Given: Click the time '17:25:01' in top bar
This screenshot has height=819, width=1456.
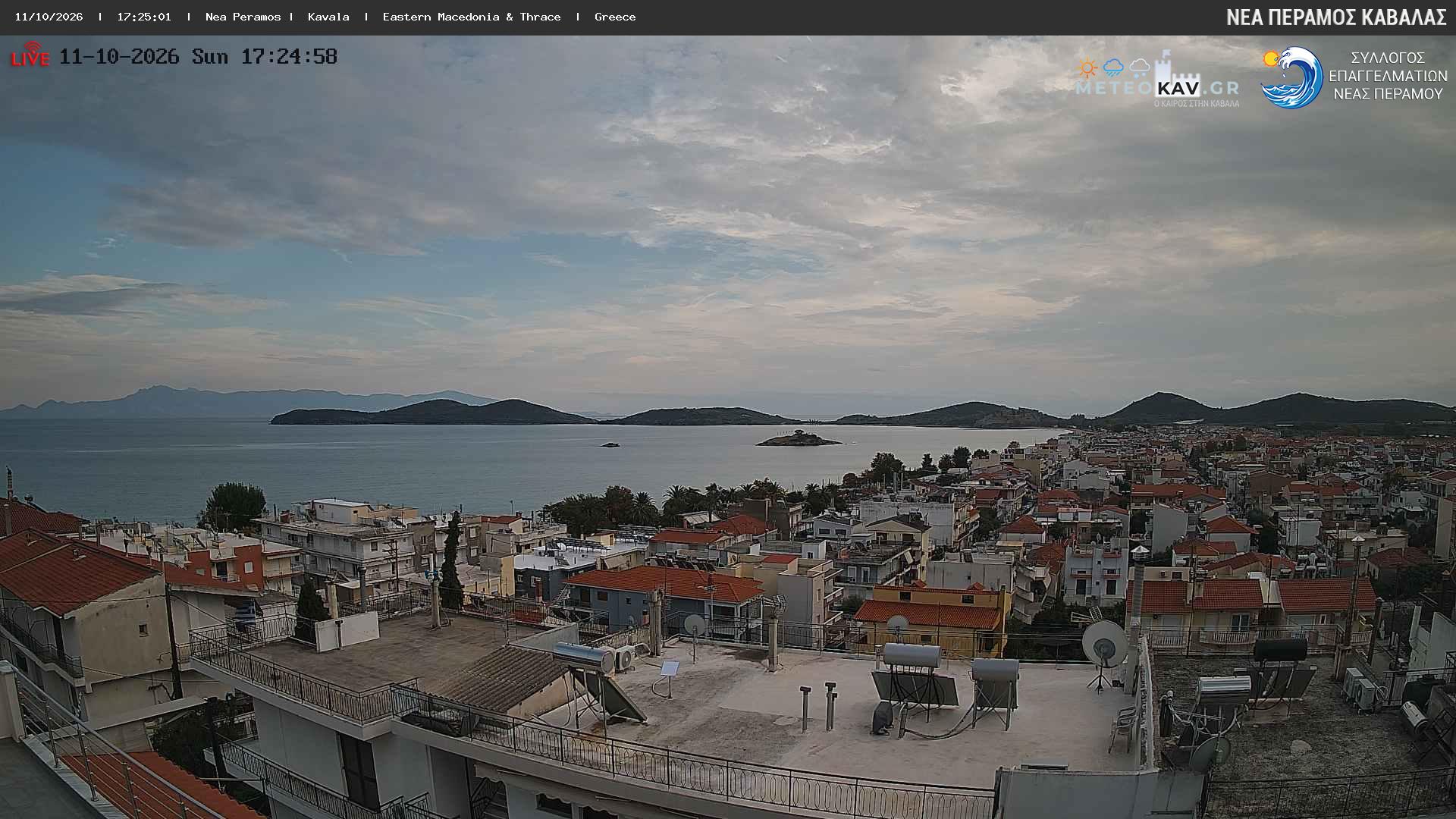Looking at the screenshot, I should pos(144,17).
